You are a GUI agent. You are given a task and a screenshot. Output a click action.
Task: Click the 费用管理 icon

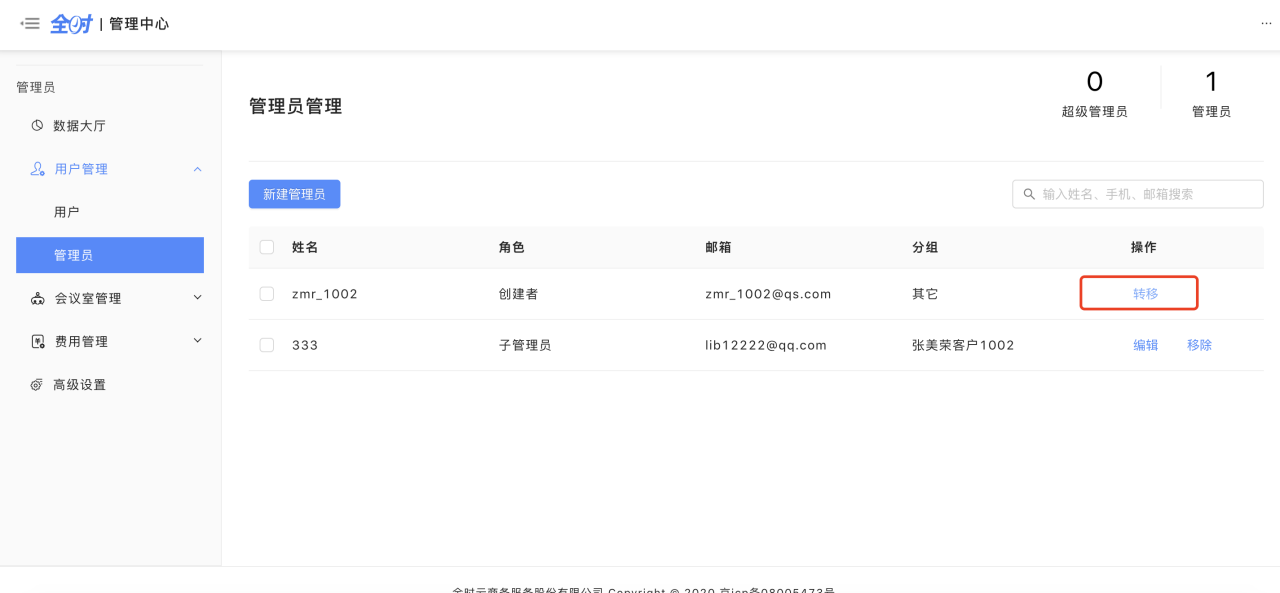(x=38, y=341)
